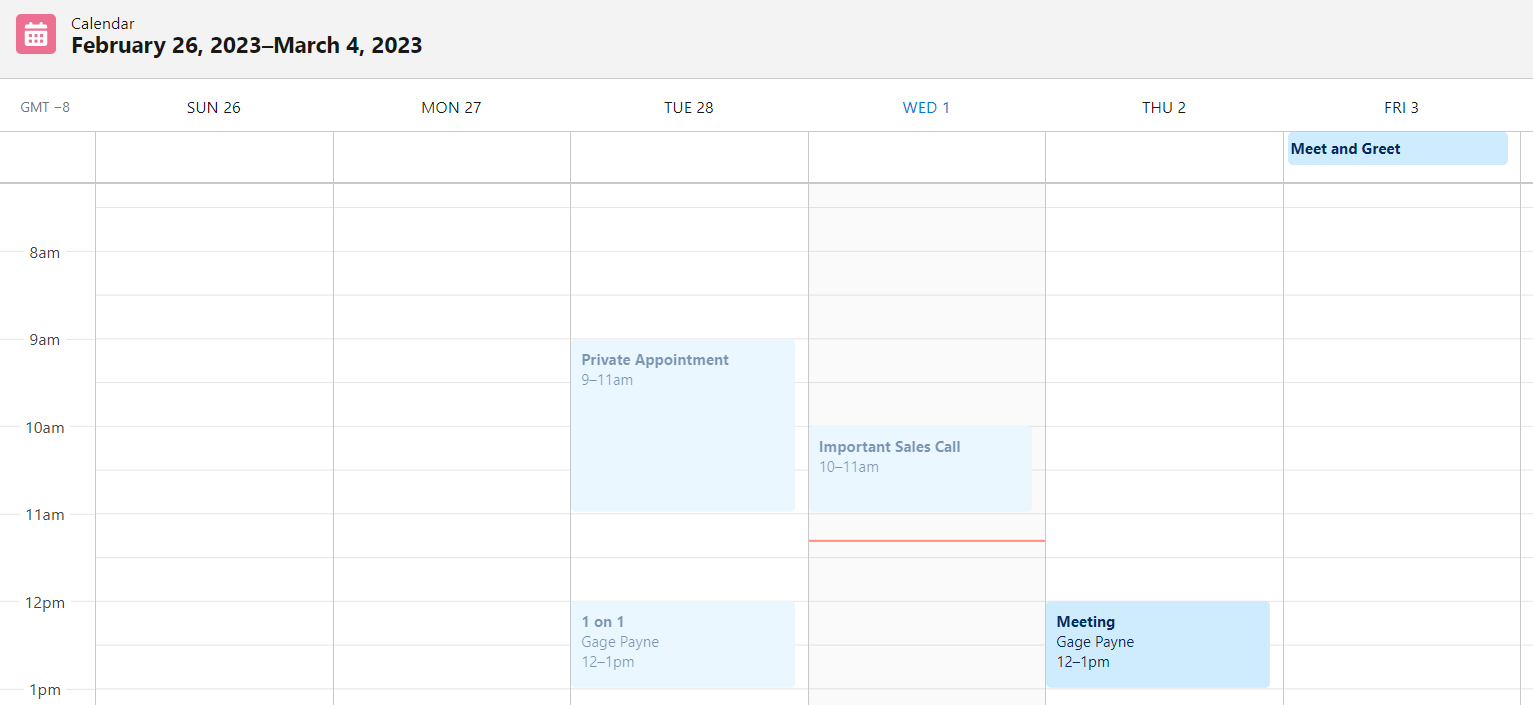Select the MON 27 day header

(x=451, y=107)
